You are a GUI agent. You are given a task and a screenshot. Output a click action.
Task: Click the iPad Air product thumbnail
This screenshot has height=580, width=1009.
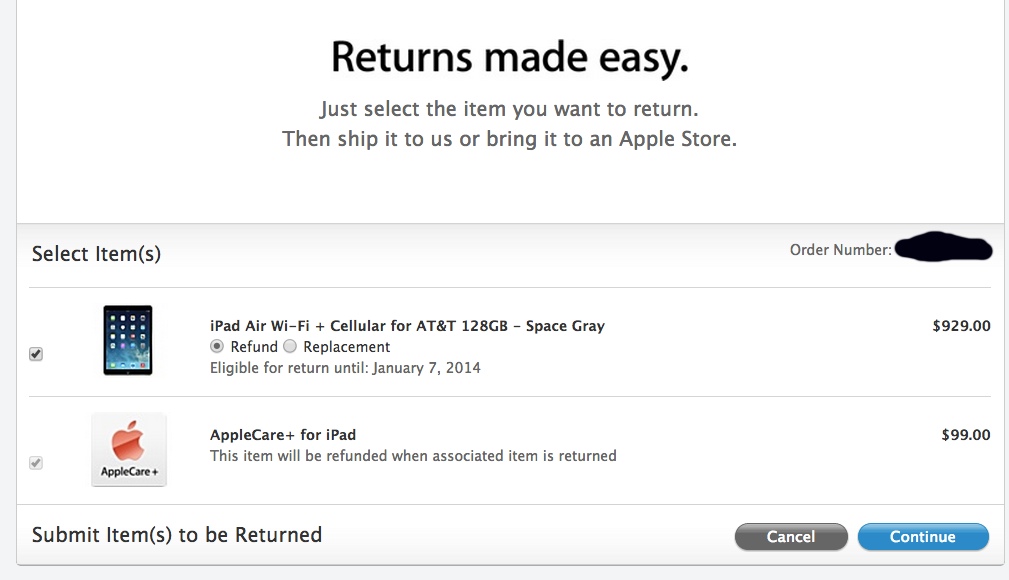click(127, 340)
